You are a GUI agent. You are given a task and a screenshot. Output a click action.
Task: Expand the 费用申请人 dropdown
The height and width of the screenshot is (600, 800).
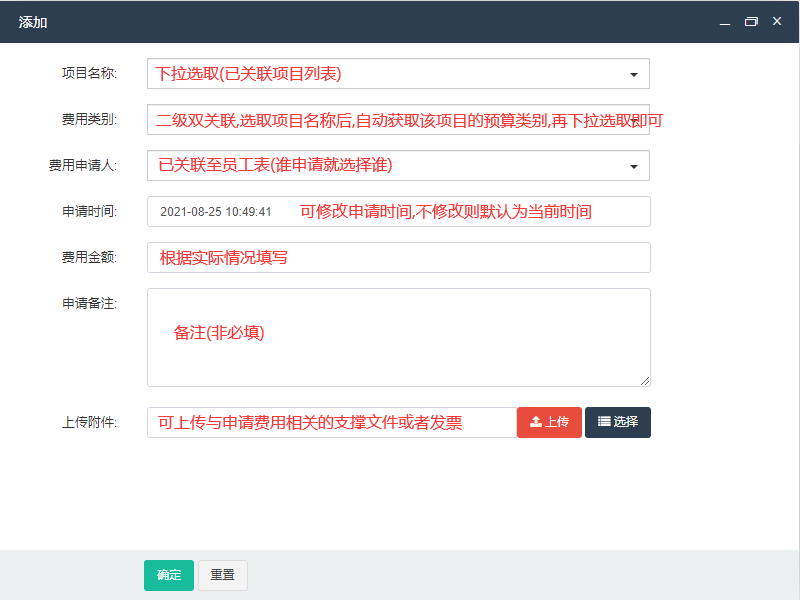398,166
